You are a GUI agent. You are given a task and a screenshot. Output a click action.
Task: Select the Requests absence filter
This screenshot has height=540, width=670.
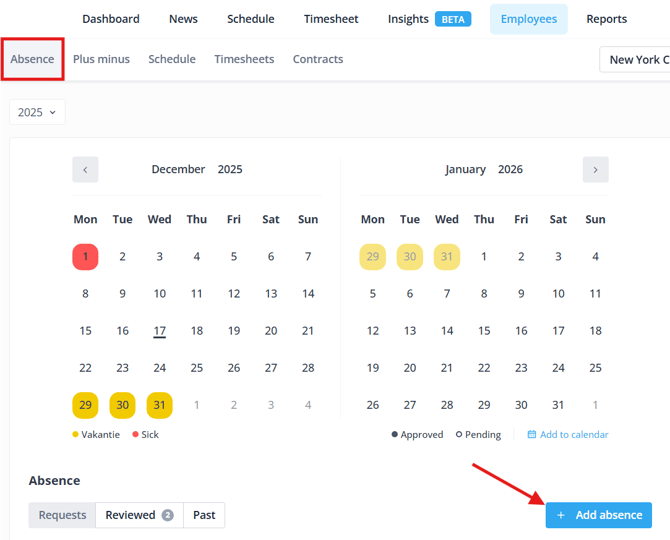(x=62, y=515)
